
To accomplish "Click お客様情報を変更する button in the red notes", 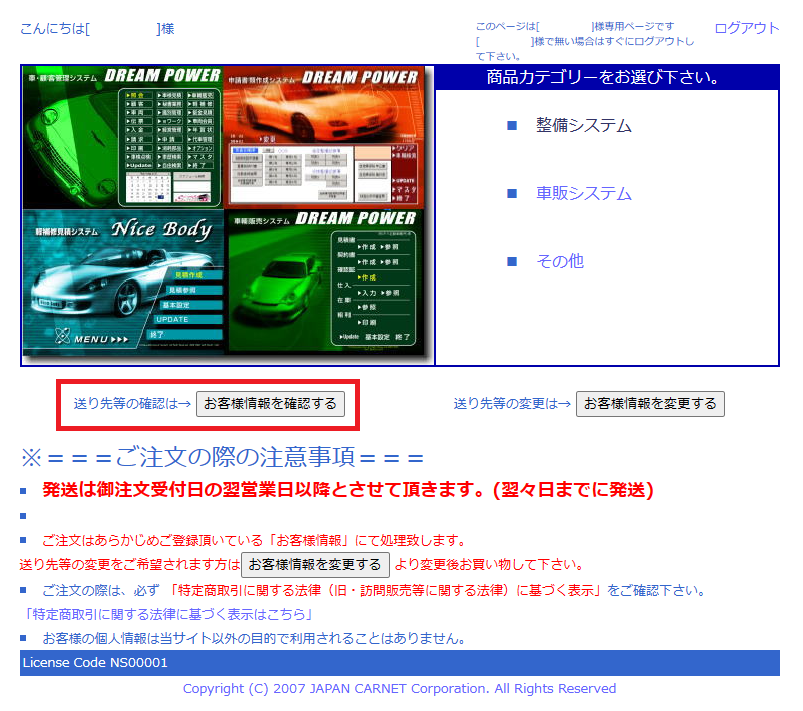I will coord(315,564).
